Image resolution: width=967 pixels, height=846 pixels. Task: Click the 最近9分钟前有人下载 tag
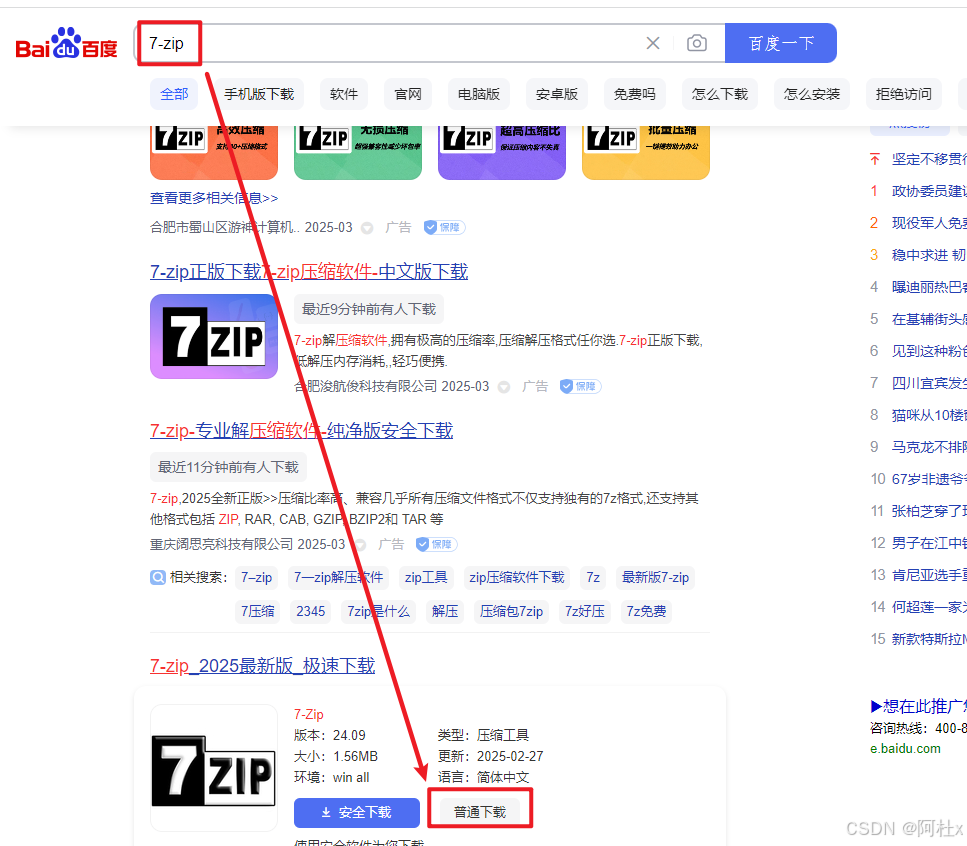(369, 309)
